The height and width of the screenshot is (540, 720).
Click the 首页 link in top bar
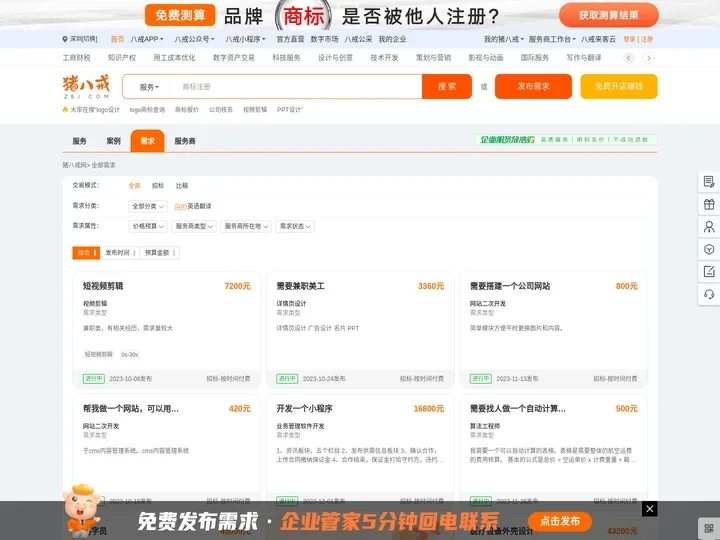[117, 39]
